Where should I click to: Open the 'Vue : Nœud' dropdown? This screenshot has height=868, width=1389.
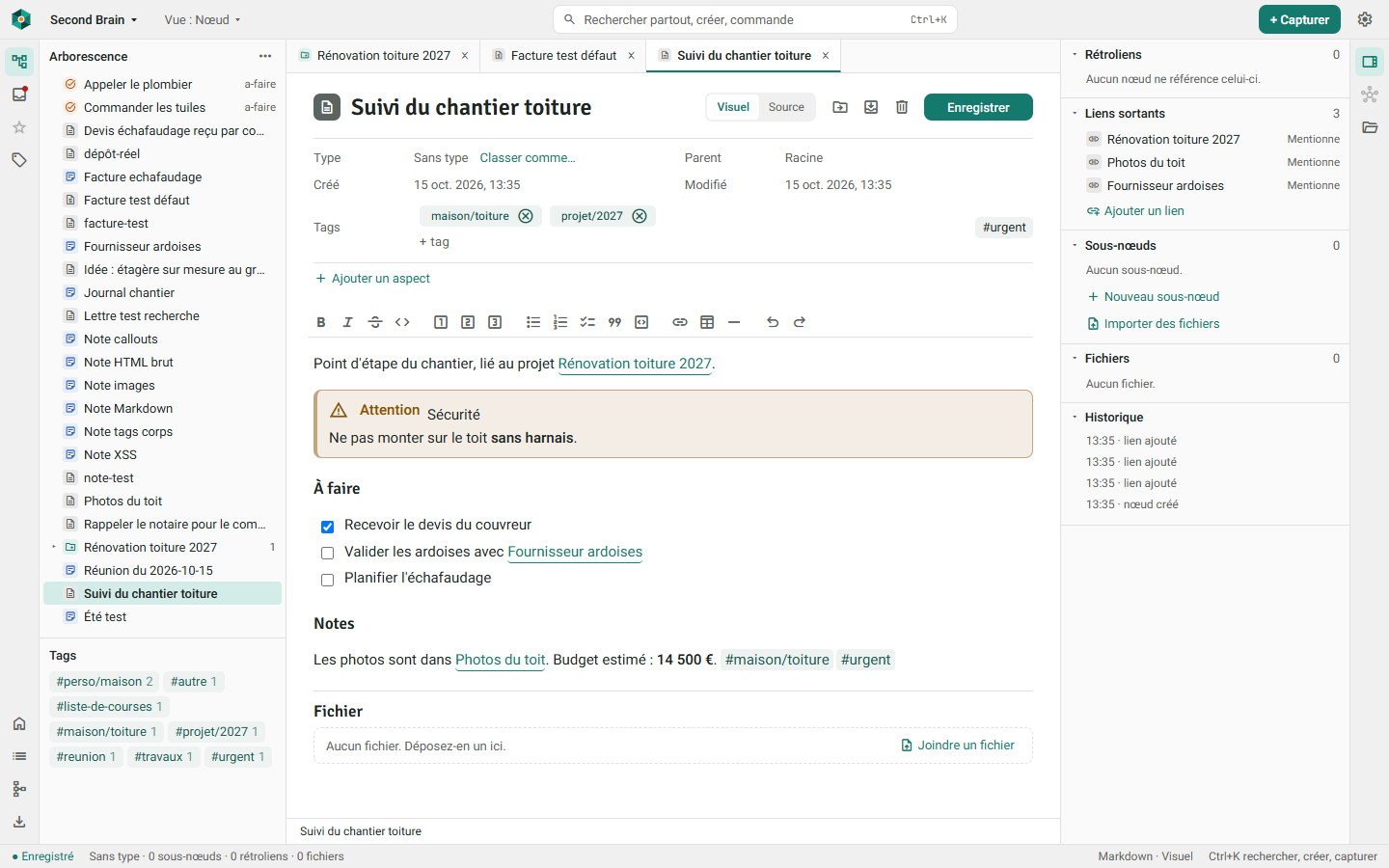(x=203, y=19)
